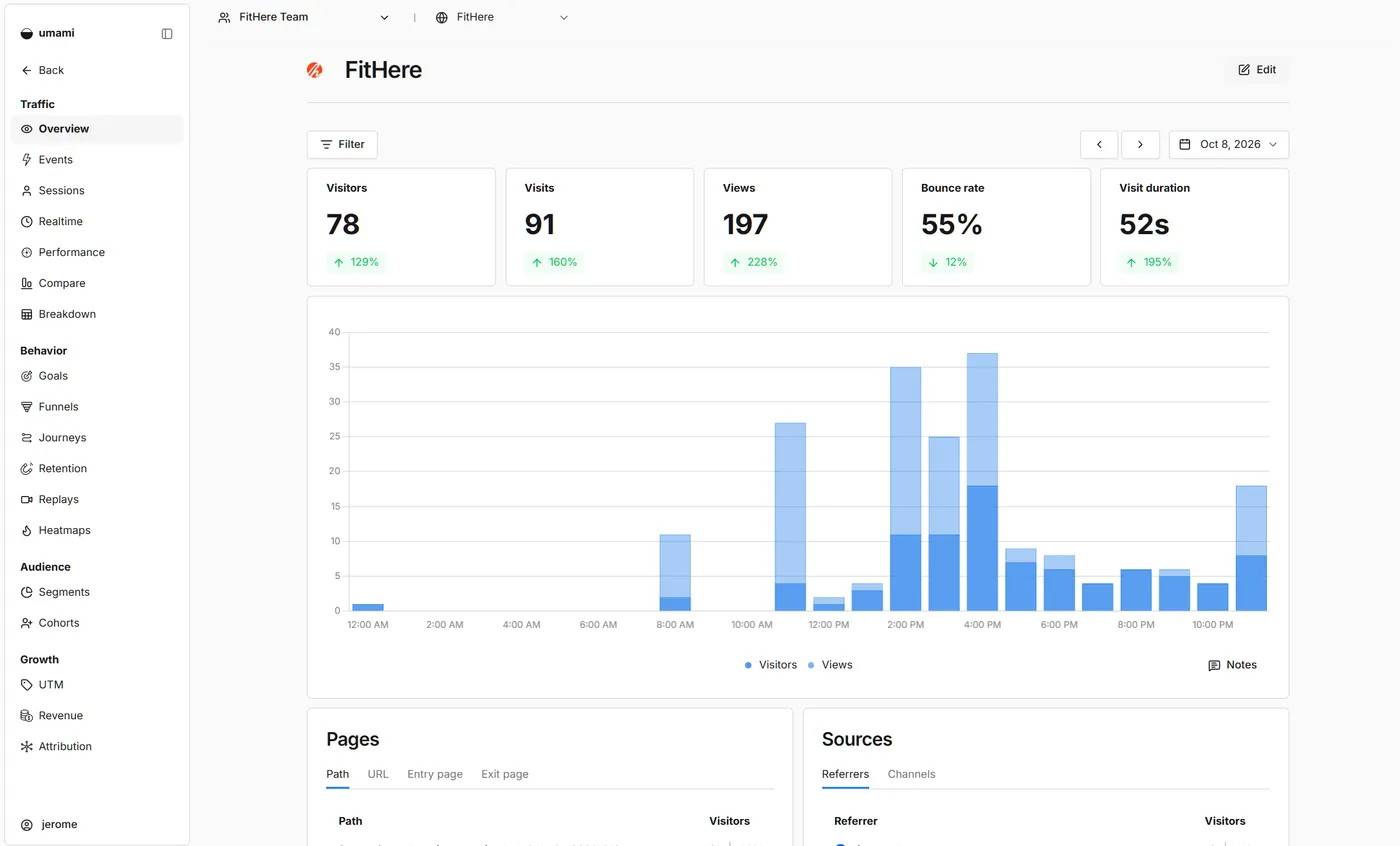Open Cohorts under Audience
Image resolution: width=1400 pixels, height=846 pixels.
97,624
